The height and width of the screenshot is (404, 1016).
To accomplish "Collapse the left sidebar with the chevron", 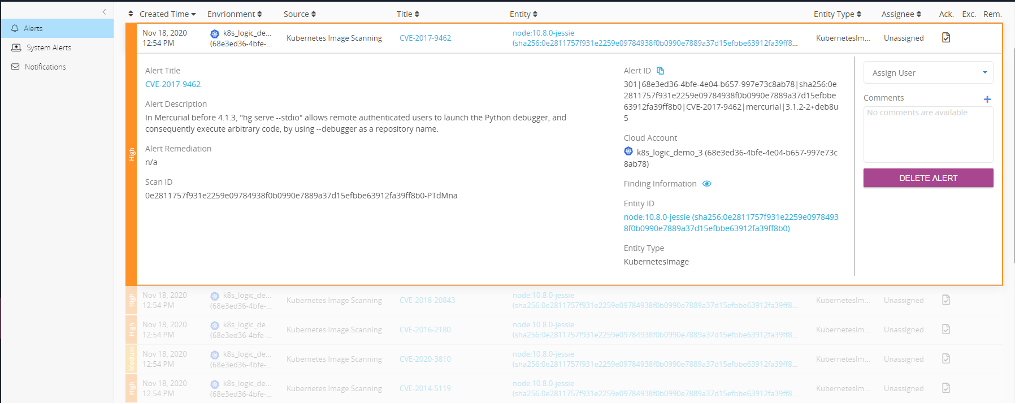I will point(104,12).
